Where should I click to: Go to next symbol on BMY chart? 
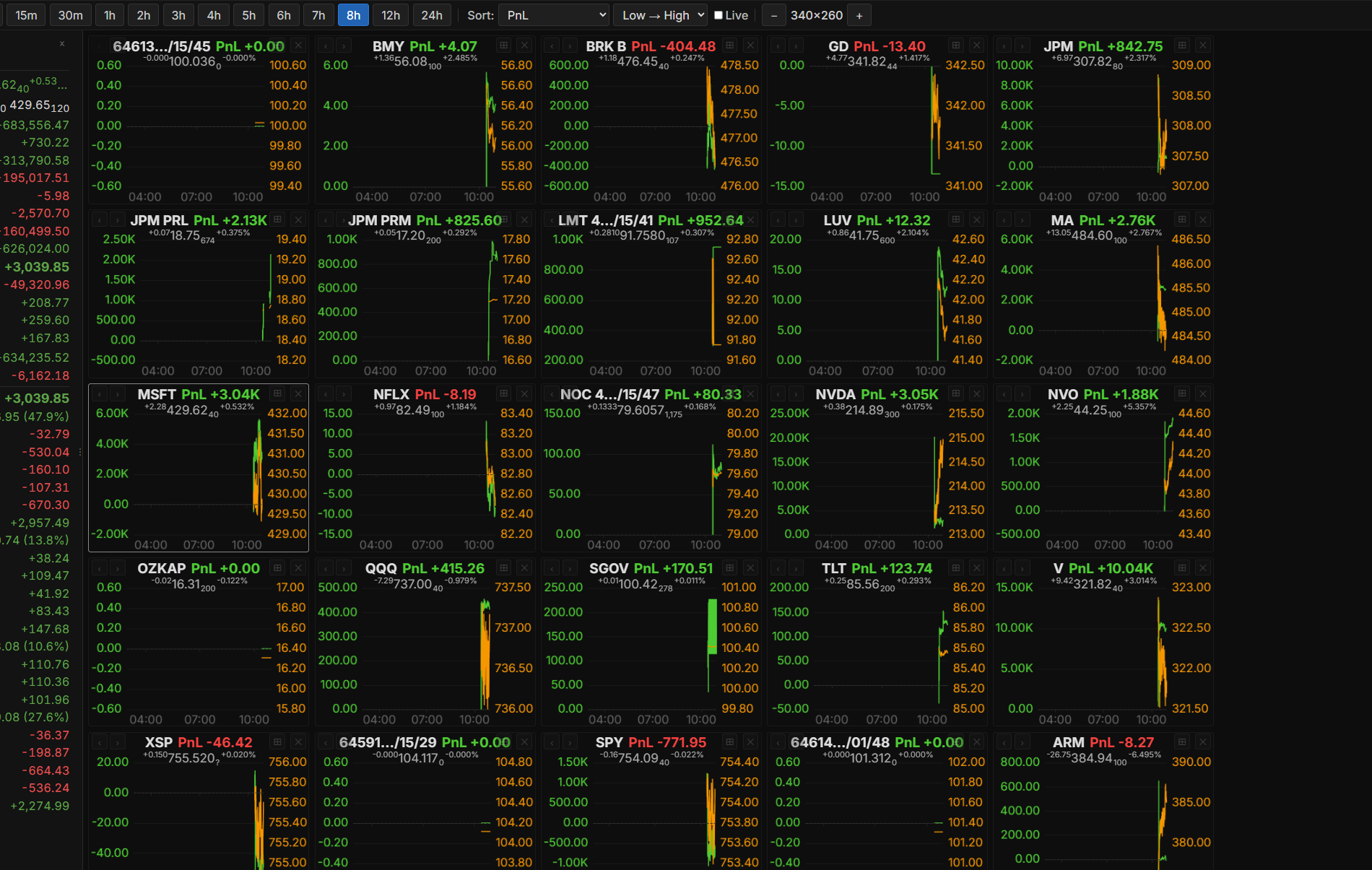(343, 45)
